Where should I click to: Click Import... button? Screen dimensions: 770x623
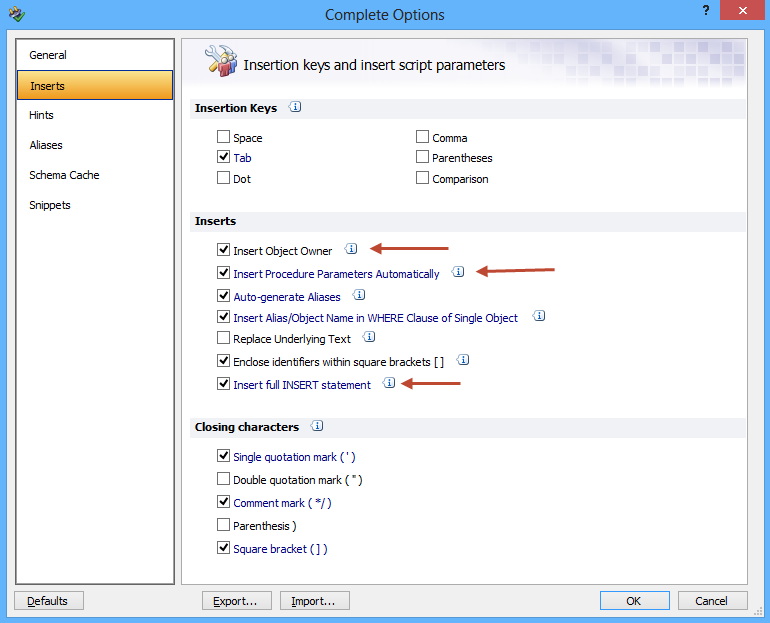click(x=315, y=600)
